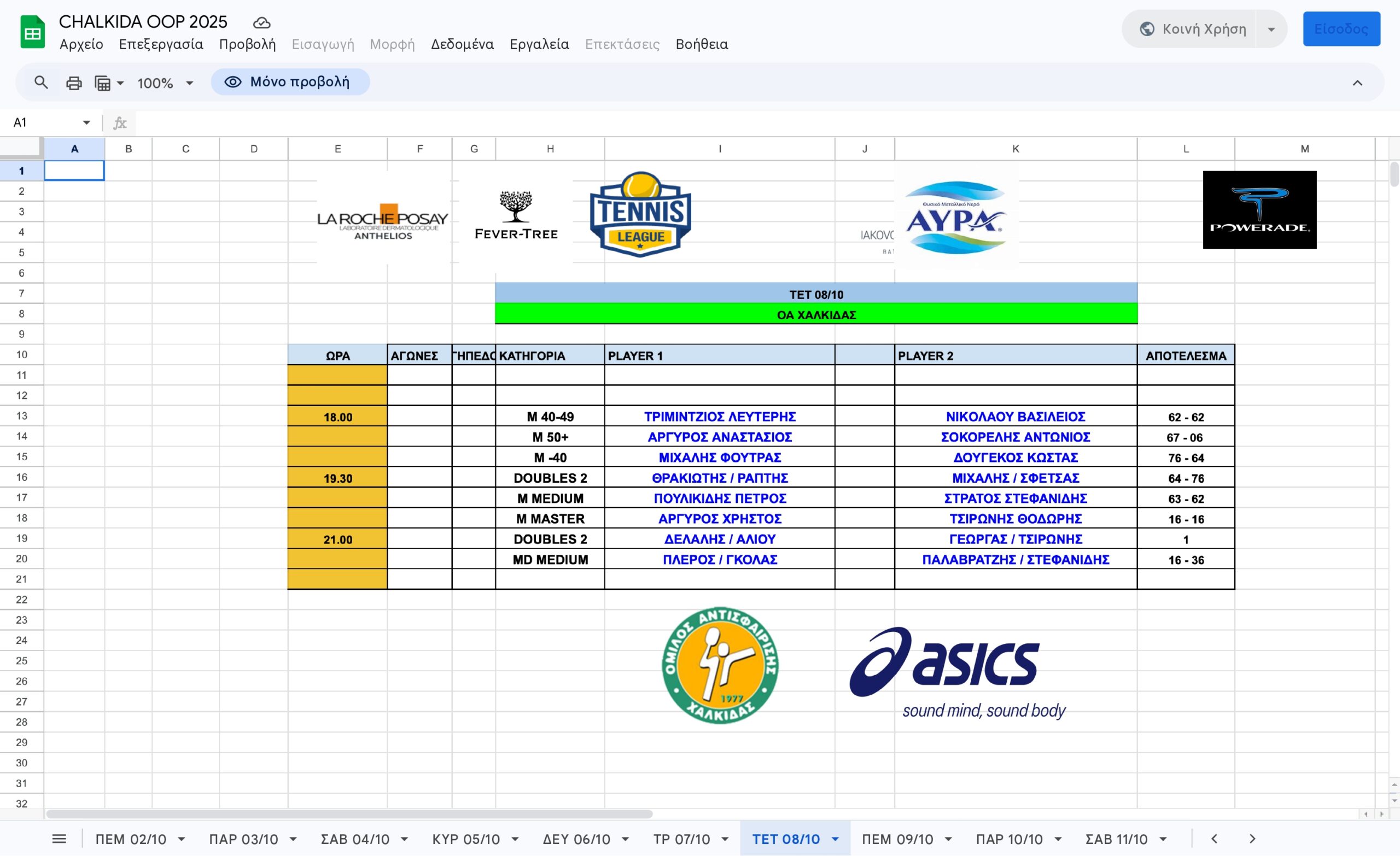Click the Κοινή Χρήση share button
The image size is (1400, 856).
(x=1193, y=29)
